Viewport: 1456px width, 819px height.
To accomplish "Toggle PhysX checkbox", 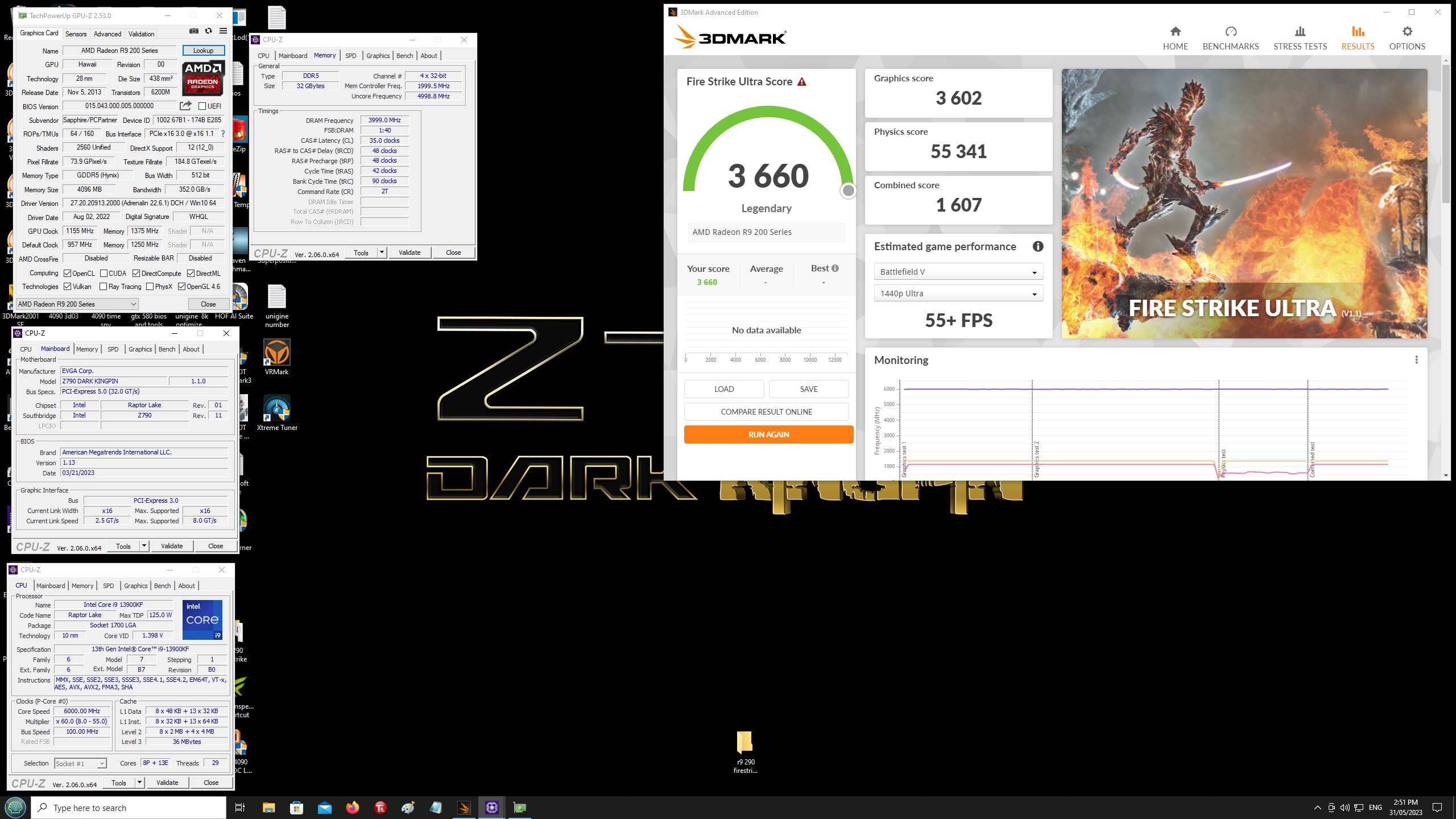I will [150, 287].
